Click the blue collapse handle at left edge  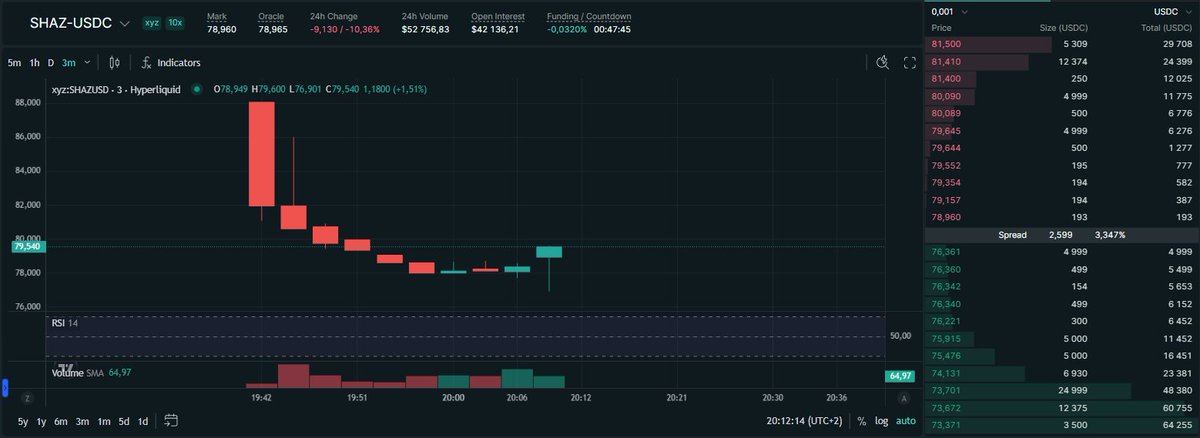click(4, 386)
